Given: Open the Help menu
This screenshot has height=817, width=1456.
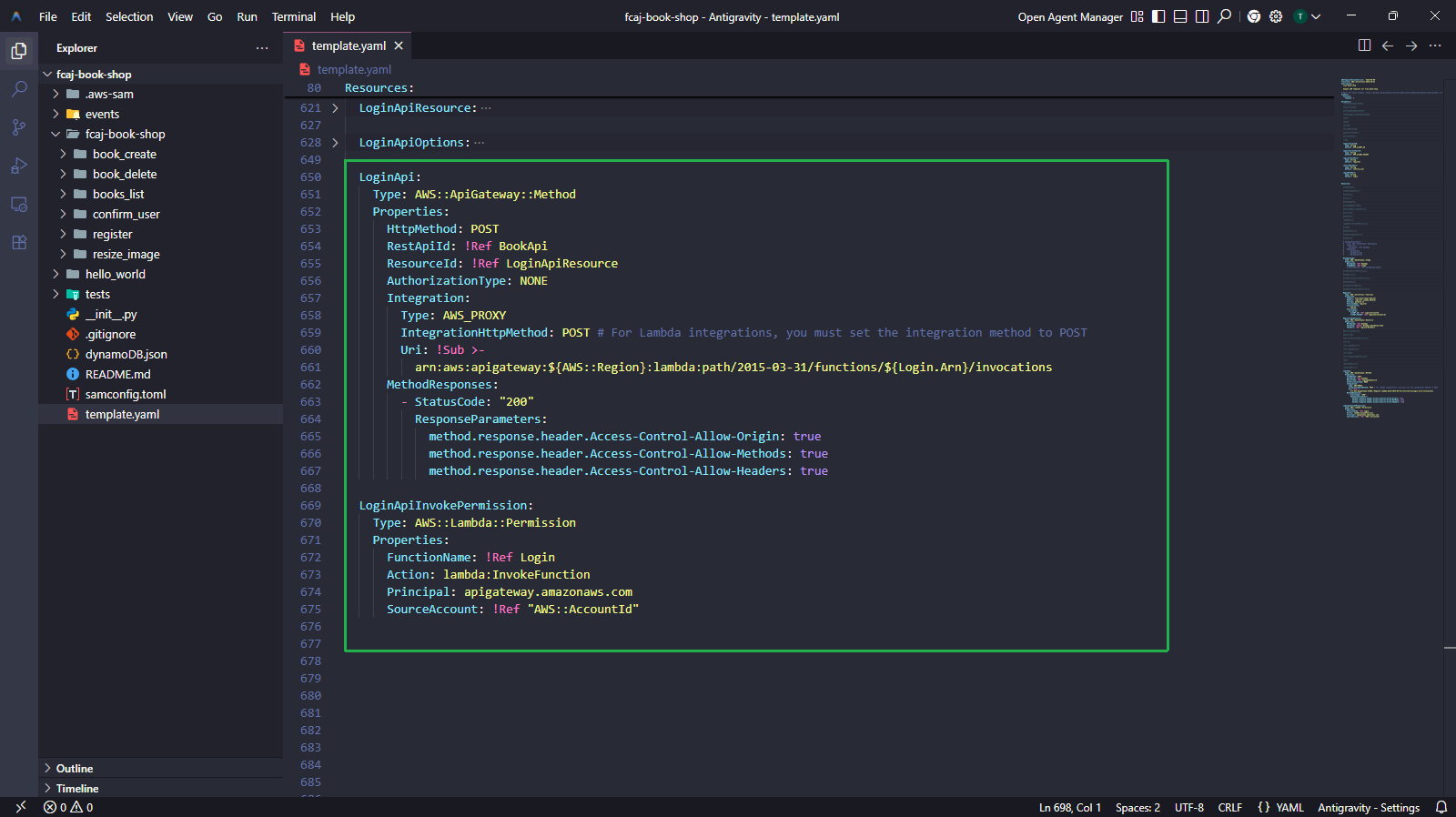Looking at the screenshot, I should click(343, 16).
